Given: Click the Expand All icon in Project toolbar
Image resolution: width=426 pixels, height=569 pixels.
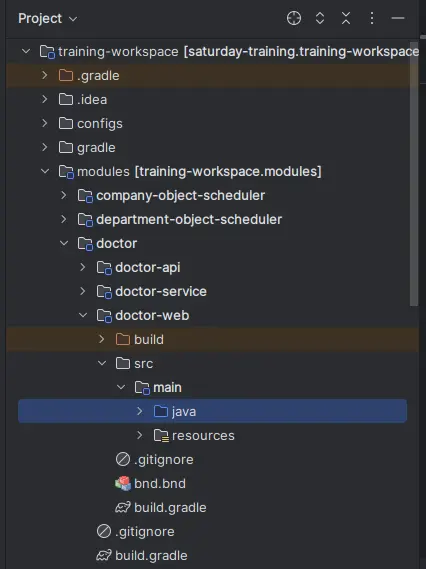Looking at the screenshot, I should (320, 18).
